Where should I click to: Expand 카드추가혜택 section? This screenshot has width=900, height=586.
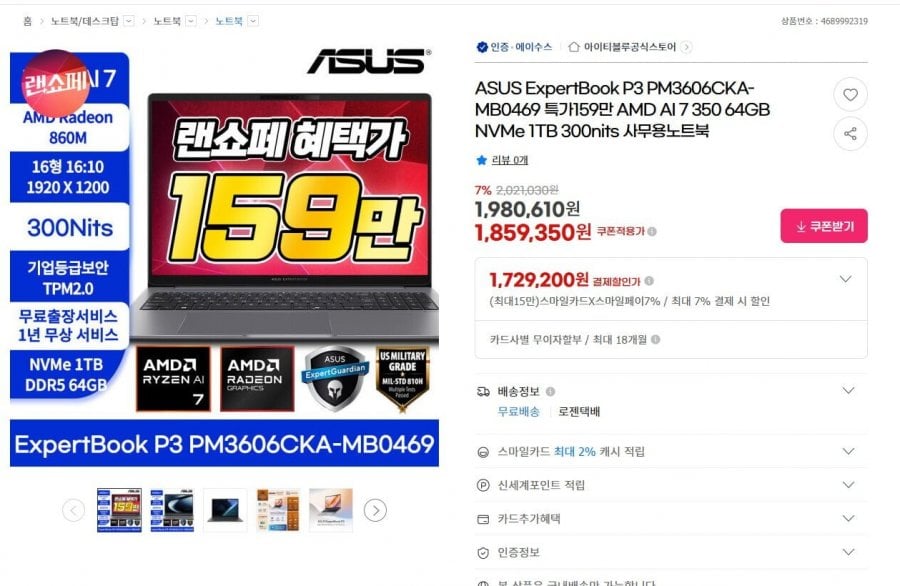coord(848,518)
